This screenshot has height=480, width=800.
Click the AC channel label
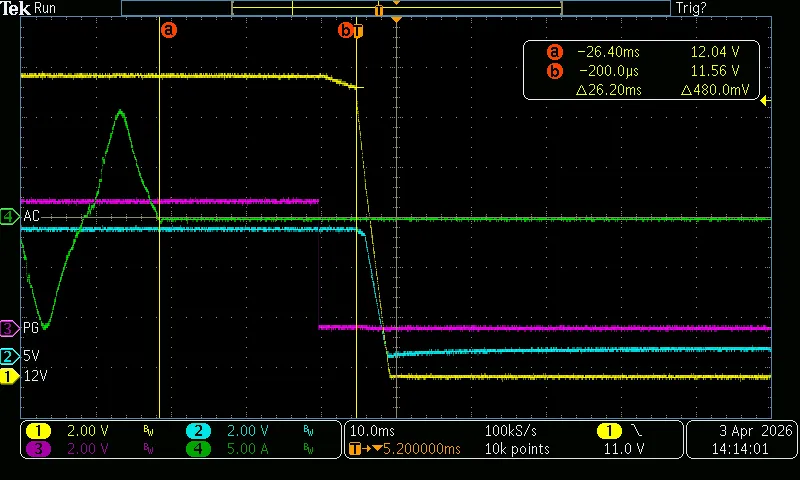(32, 216)
